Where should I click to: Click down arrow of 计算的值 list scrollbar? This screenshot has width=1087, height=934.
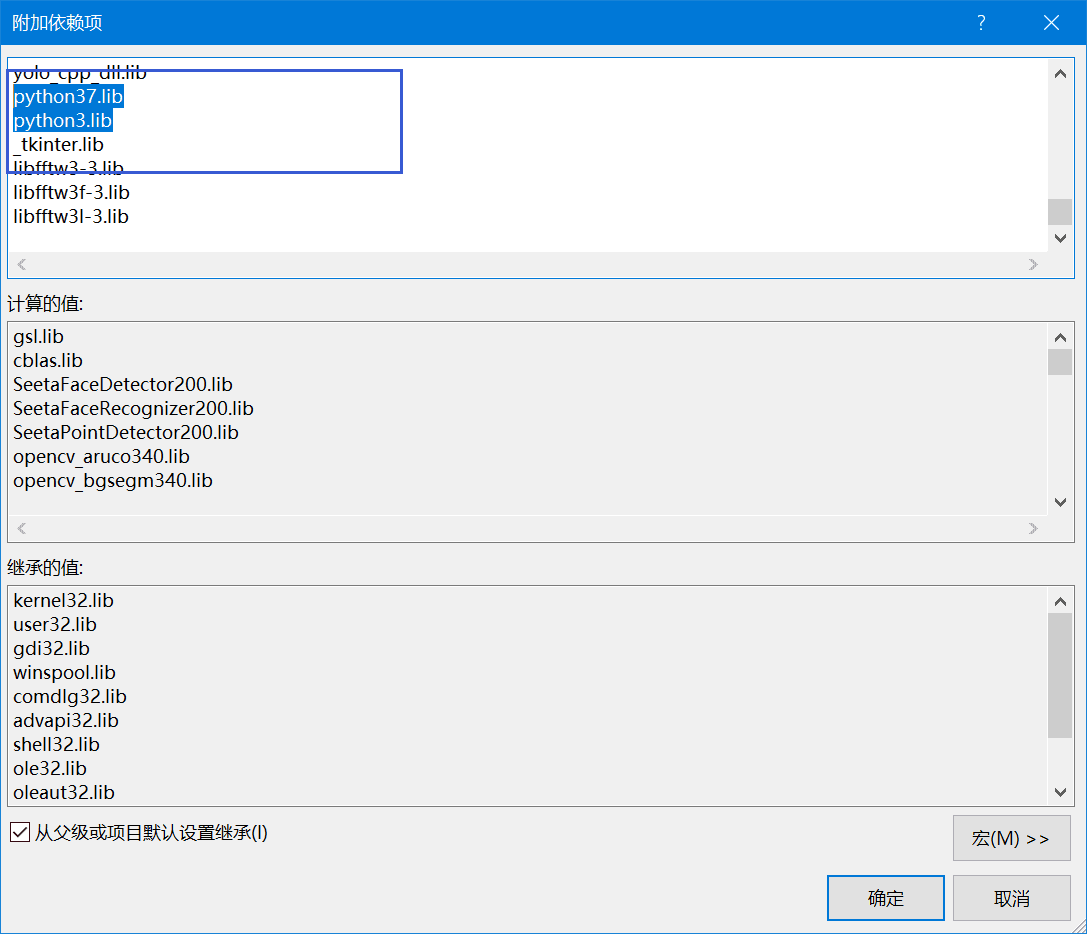click(x=1060, y=502)
